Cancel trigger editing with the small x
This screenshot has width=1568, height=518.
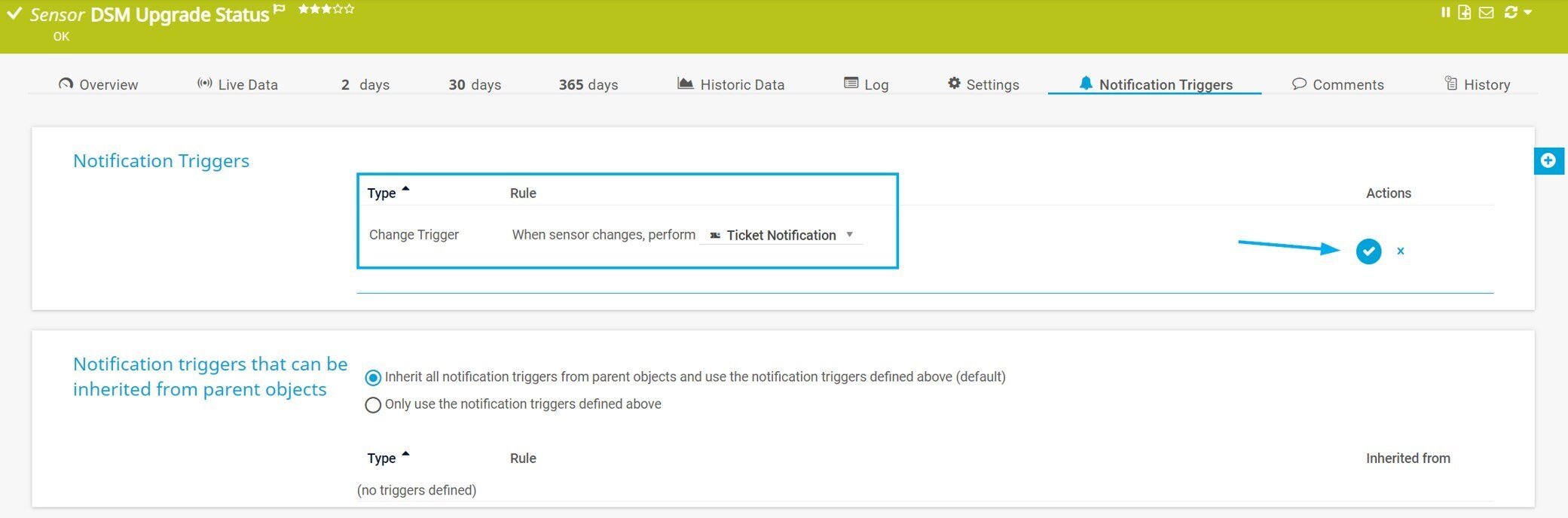pyautogui.click(x=1400, y=251)
